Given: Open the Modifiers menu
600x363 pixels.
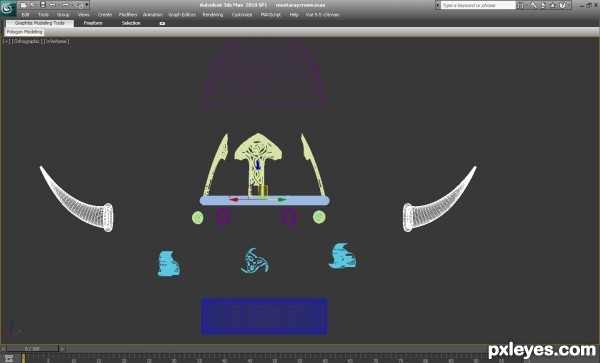Looking at the screenshot, I should 128,15.
